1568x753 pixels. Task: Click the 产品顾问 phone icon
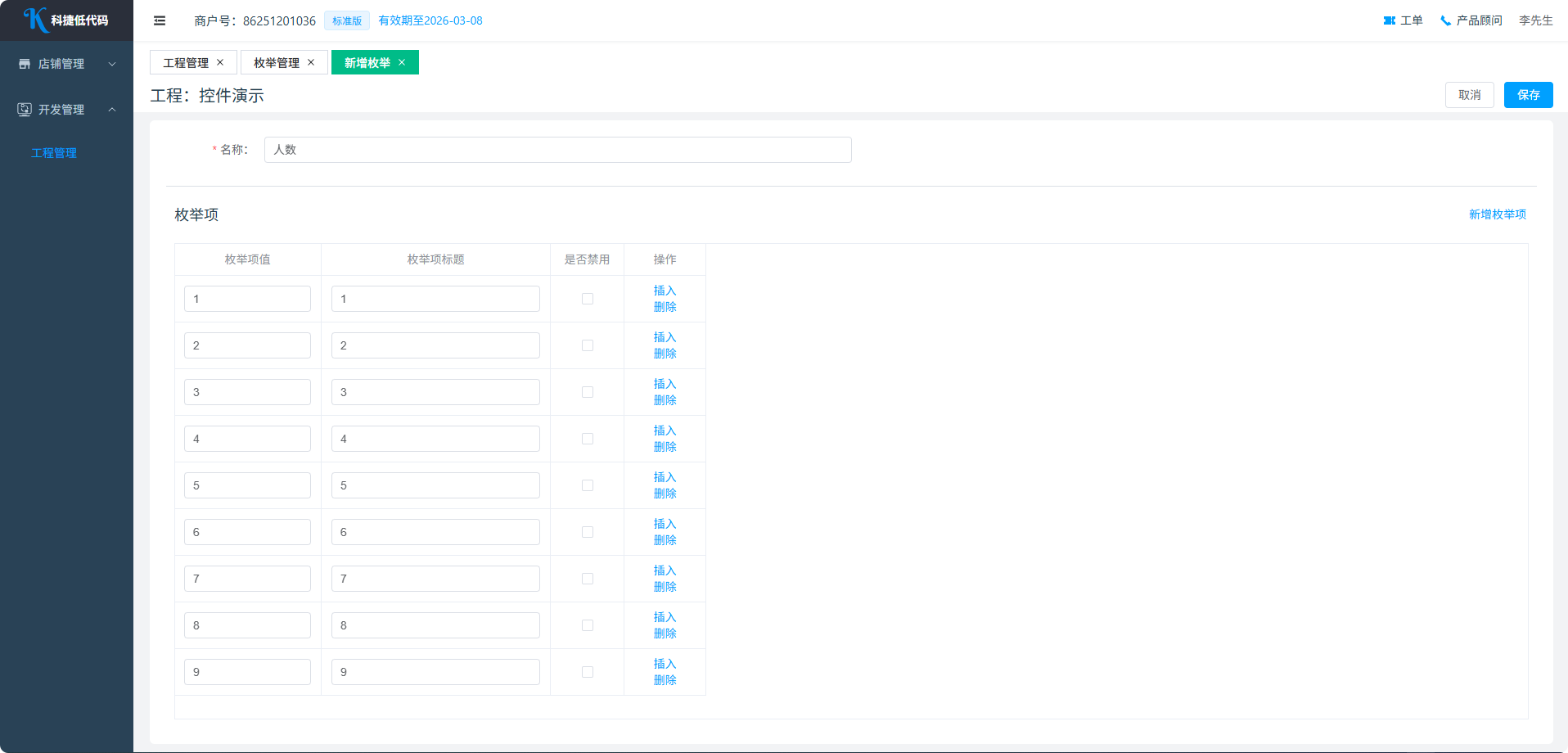point(1445,20)
